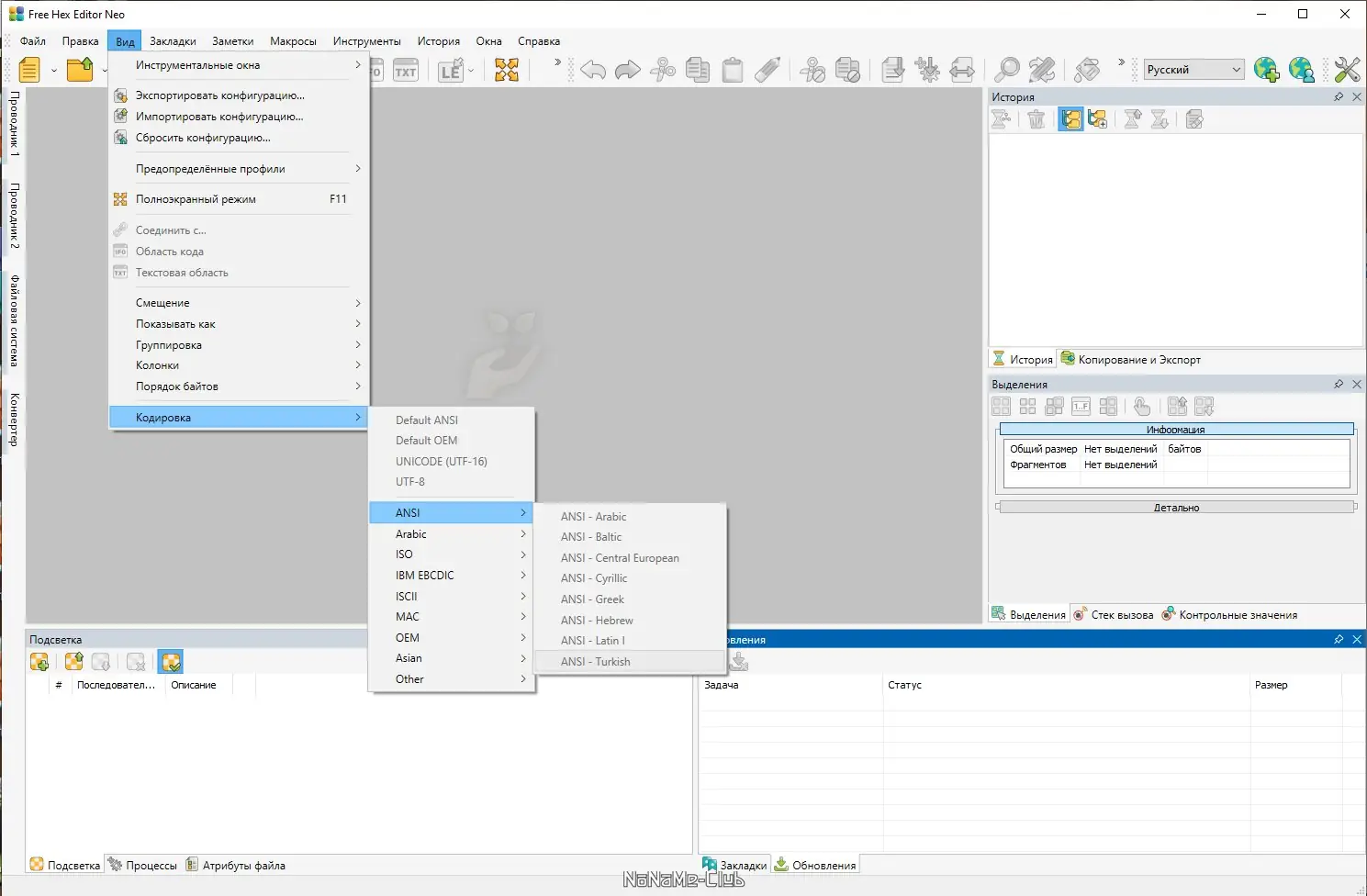Image resolution: width=1367 pixels, height=896 pixels.
Task: Click the Redo arrow icon
Action: pos(628,70)
